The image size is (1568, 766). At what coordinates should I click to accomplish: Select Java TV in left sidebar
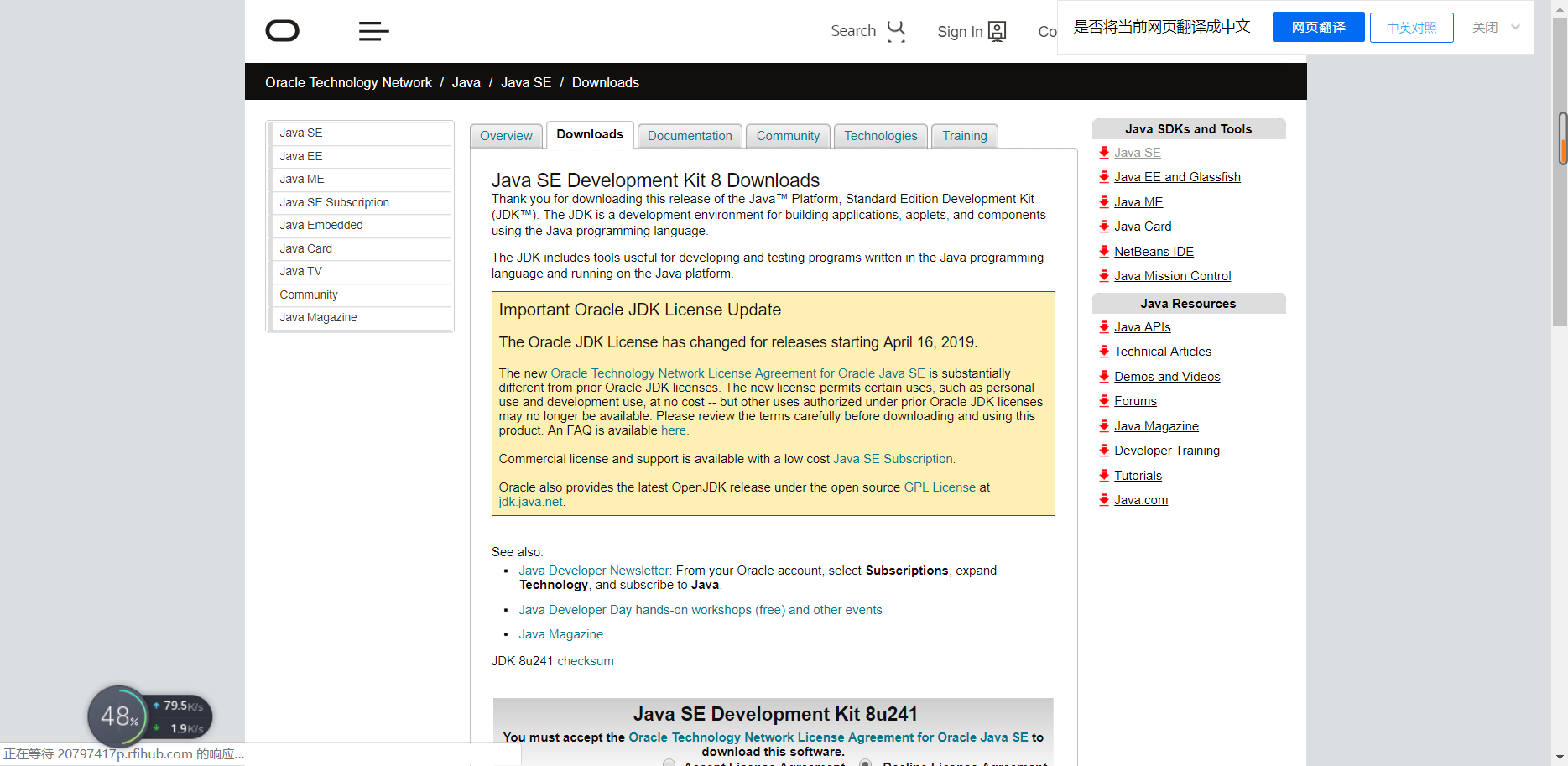coord(361,272)
